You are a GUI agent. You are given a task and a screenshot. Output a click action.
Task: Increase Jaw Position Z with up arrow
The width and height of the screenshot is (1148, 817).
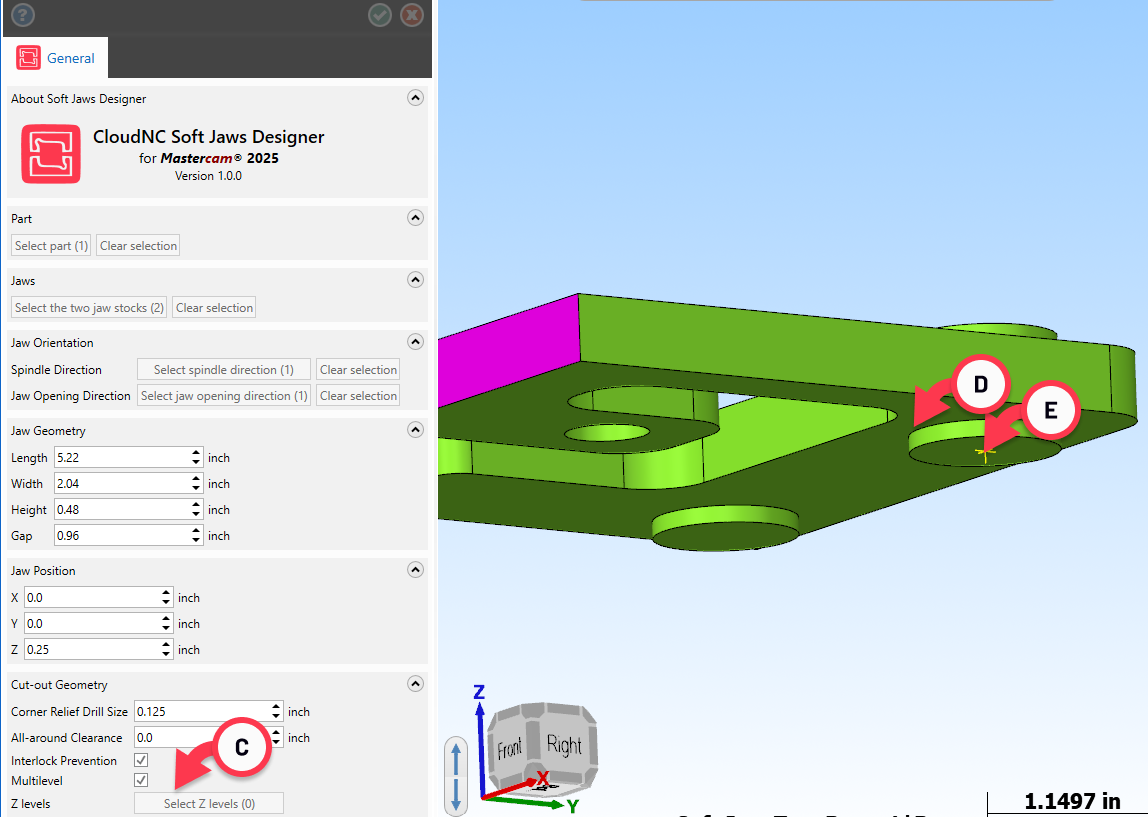coord(166,644)
